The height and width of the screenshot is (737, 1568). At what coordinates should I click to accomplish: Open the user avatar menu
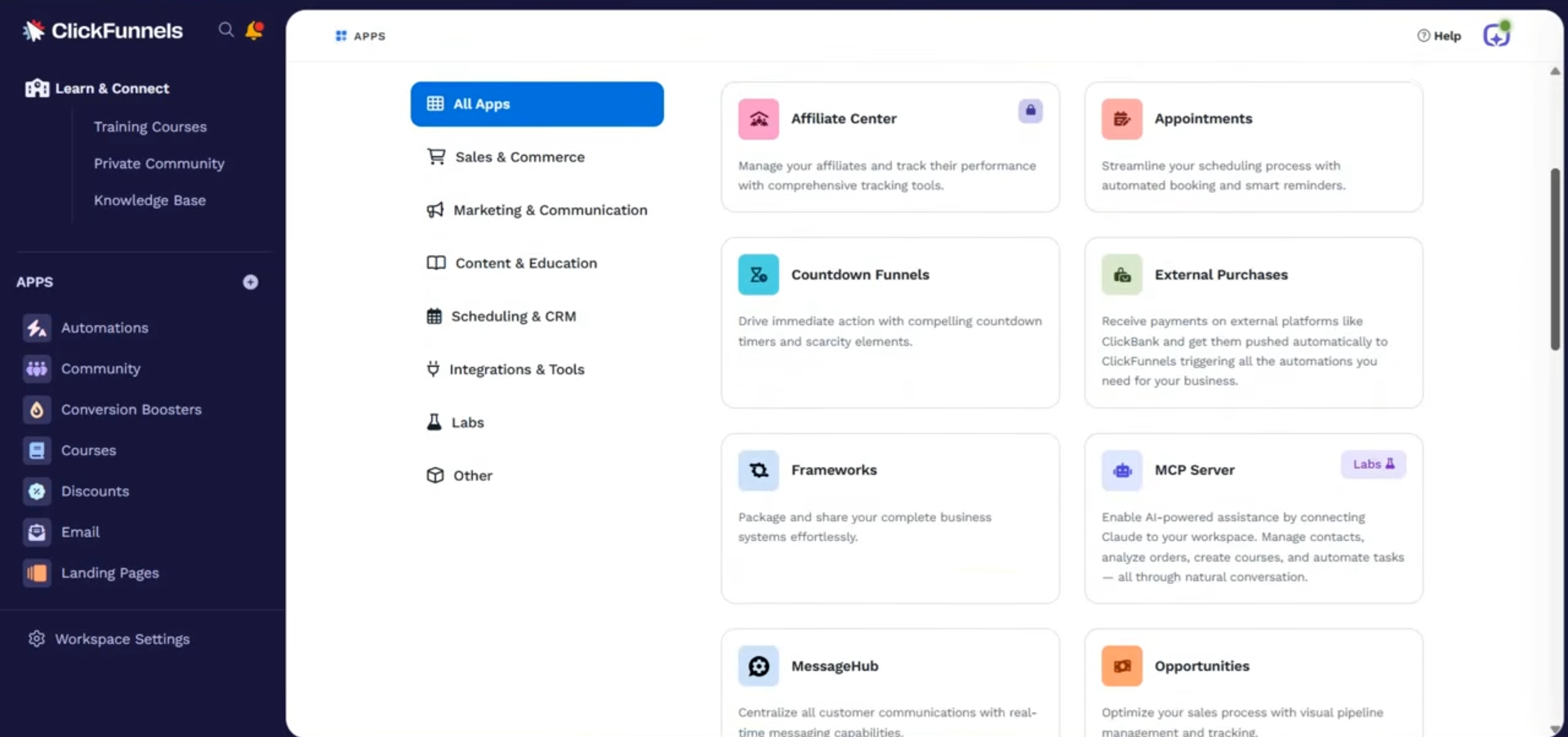pyautogui.click(x=1497, y=35)
